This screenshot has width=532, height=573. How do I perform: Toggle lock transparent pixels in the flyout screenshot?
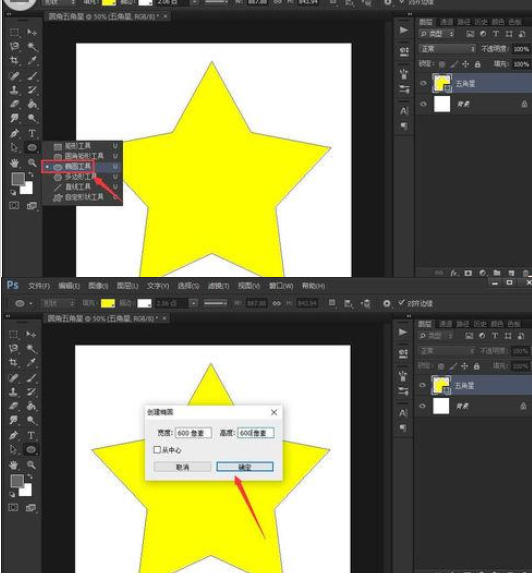[x=442, y=64]
